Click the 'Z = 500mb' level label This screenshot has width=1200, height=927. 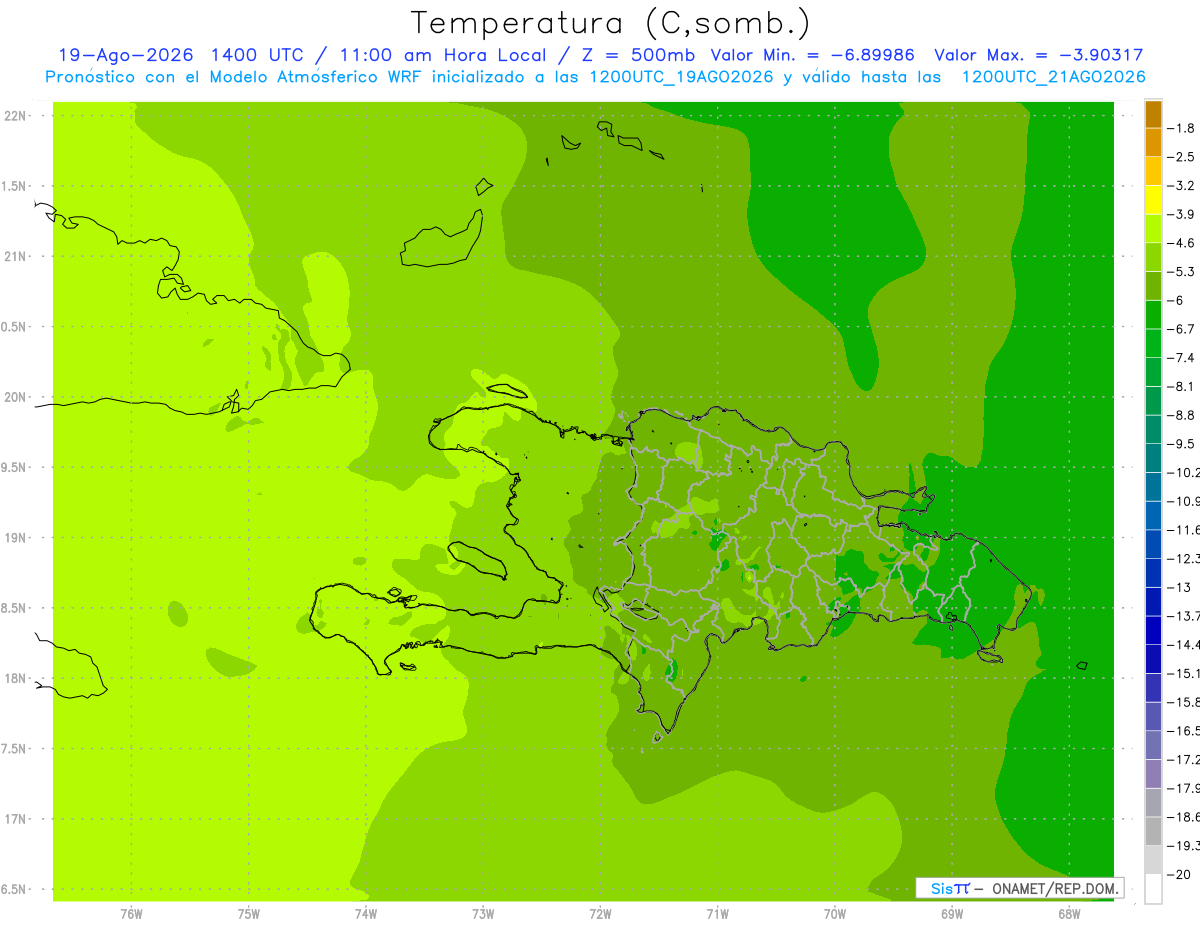coord(636,55)
